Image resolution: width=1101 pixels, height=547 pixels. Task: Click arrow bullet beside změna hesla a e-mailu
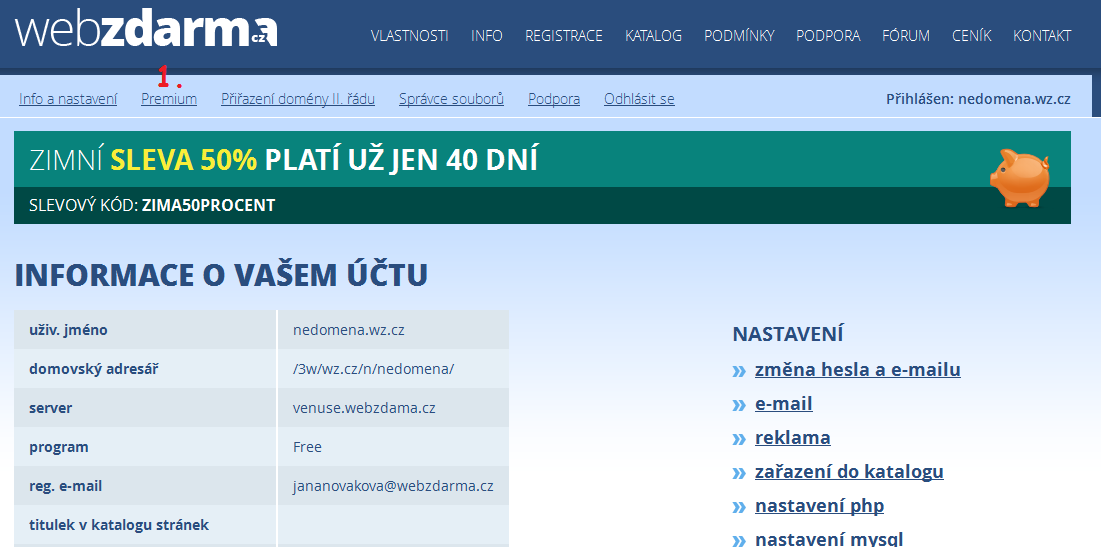tap(739, 371)
